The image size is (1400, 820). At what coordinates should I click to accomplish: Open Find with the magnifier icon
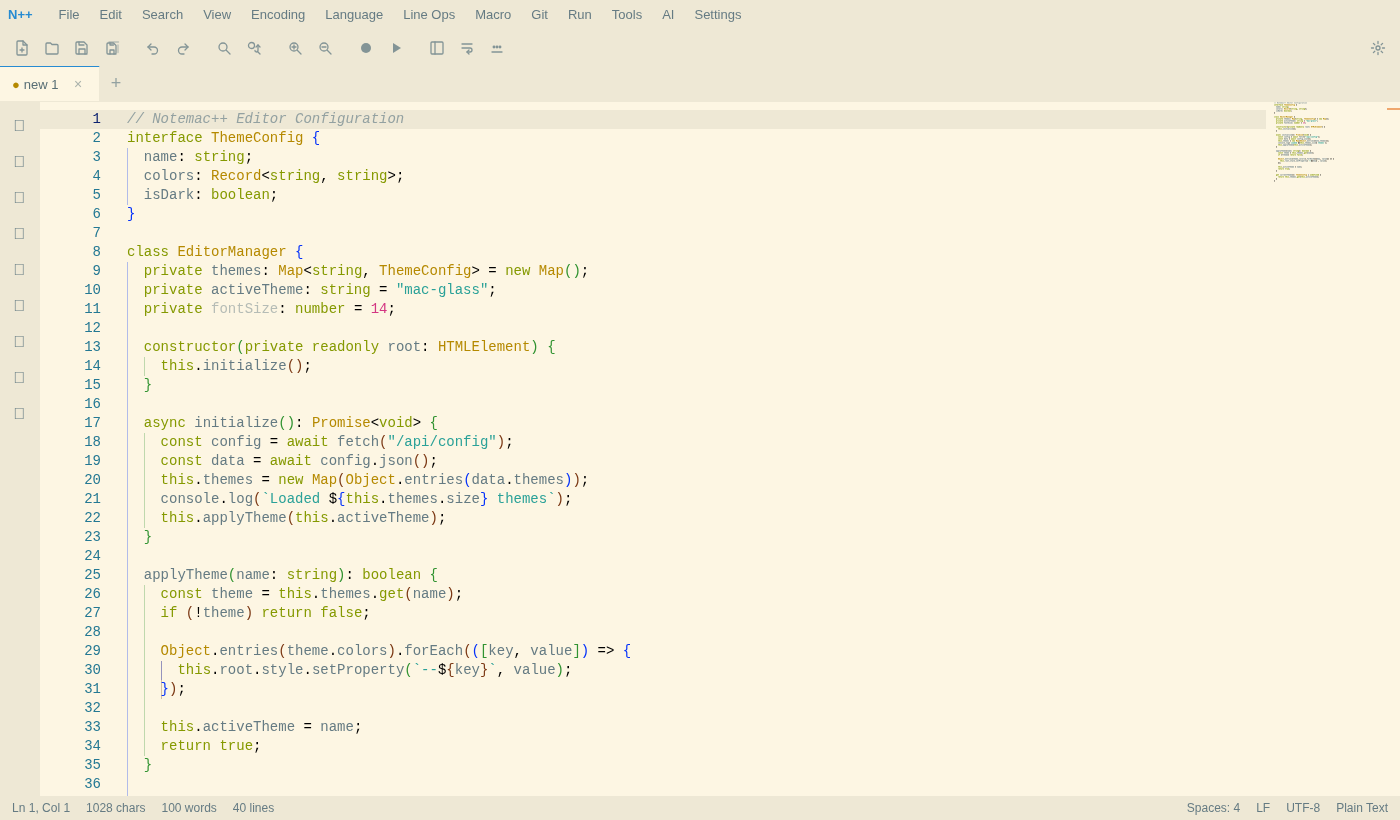tap(224, 48)
